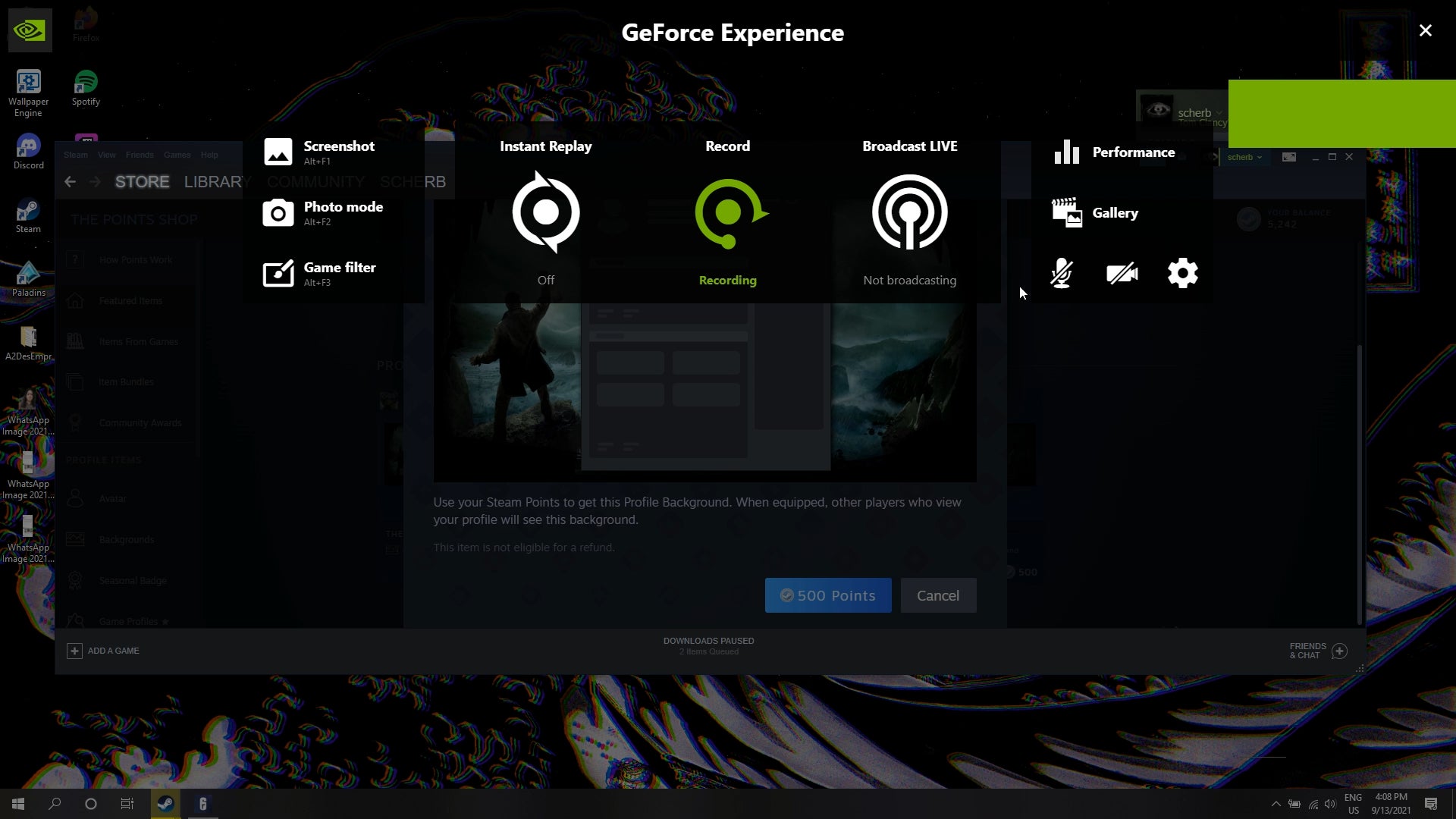Open Wallpaper Engine desktop shortcut

point(28,93)
